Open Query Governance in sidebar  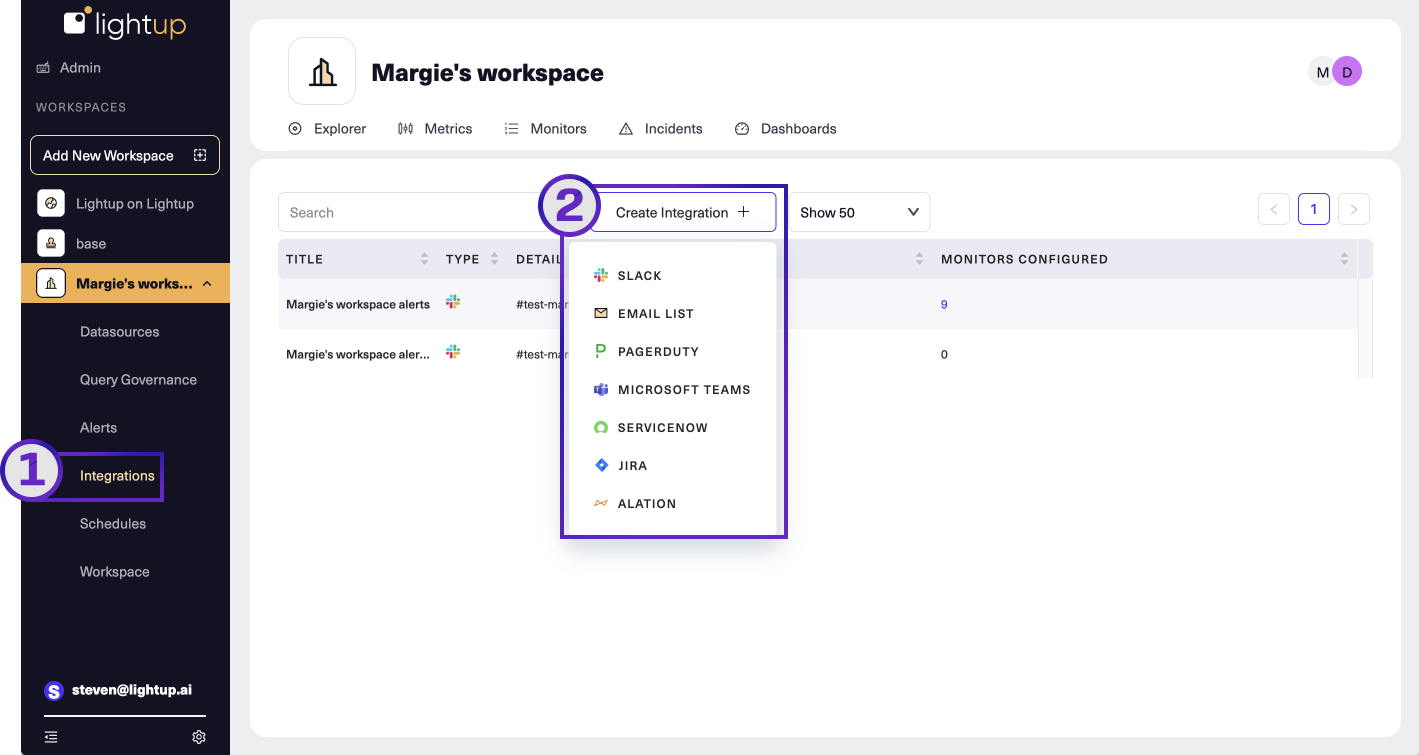(138, 379)
